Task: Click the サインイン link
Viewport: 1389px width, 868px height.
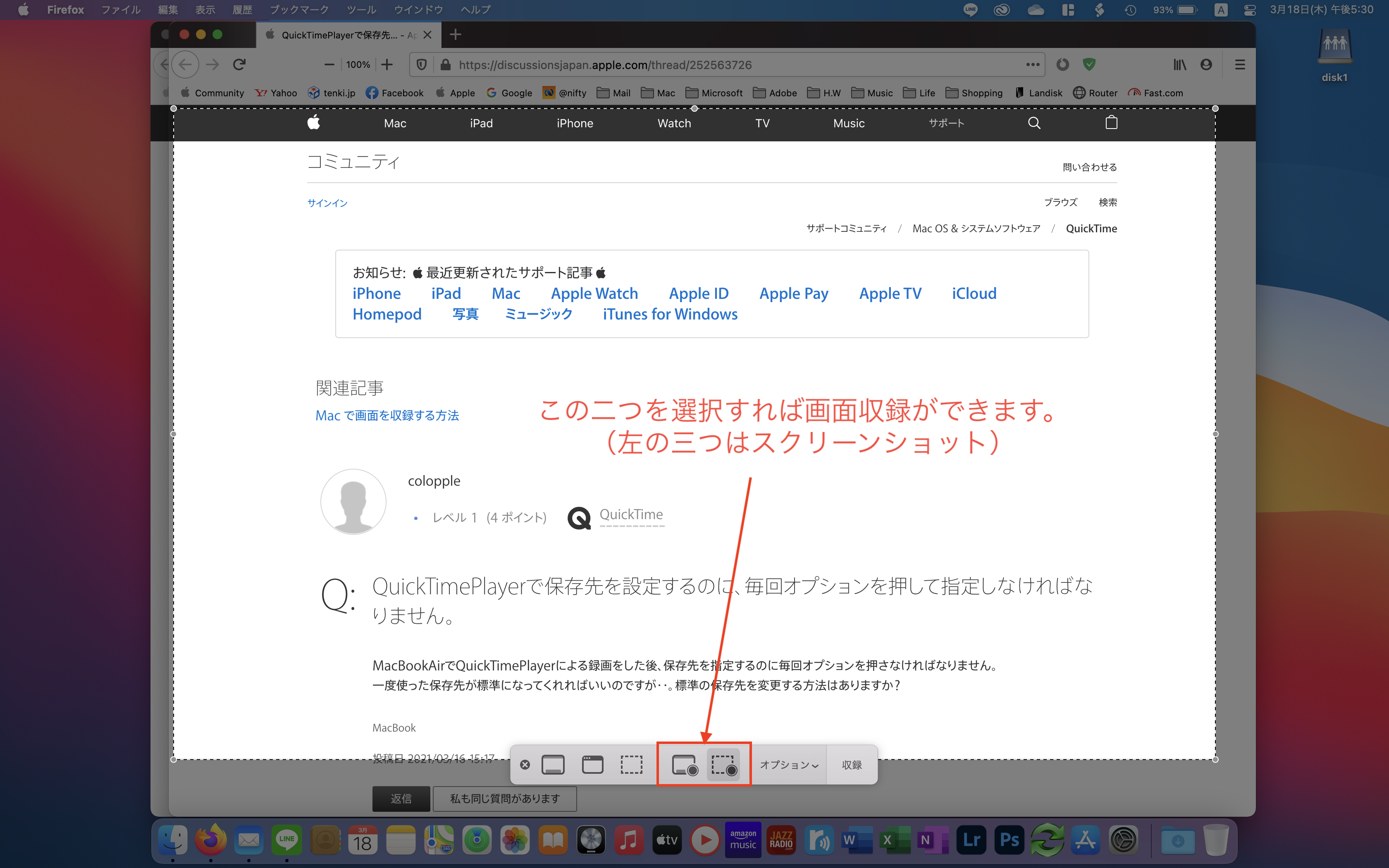Action: (327, 203)
